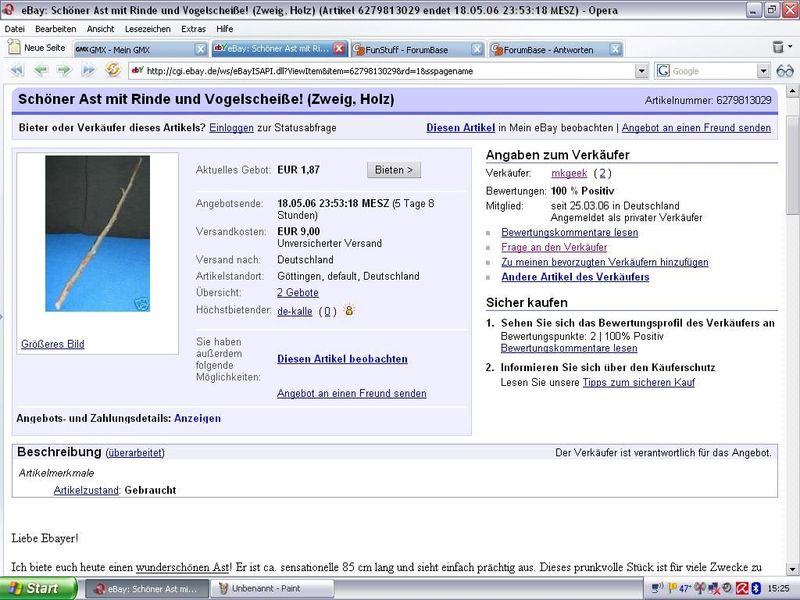The height and width of the screenshot is (600, 800).
Task: Open Tipps zum sicheren Kauf link
Action: [639, 383]
